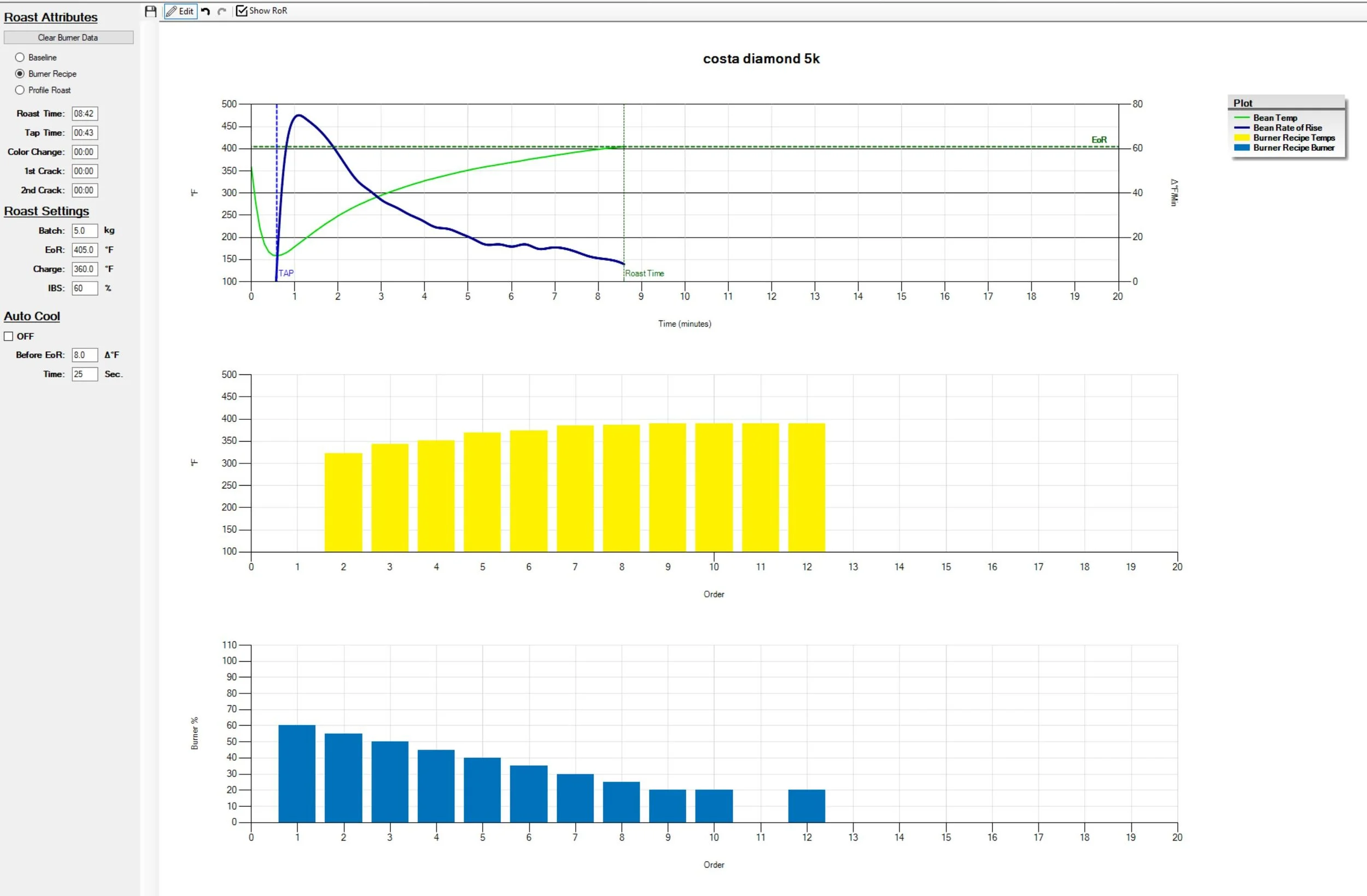1367x896 pixels.
Task: Click the Tap Time field
Action: coord(84,133)
